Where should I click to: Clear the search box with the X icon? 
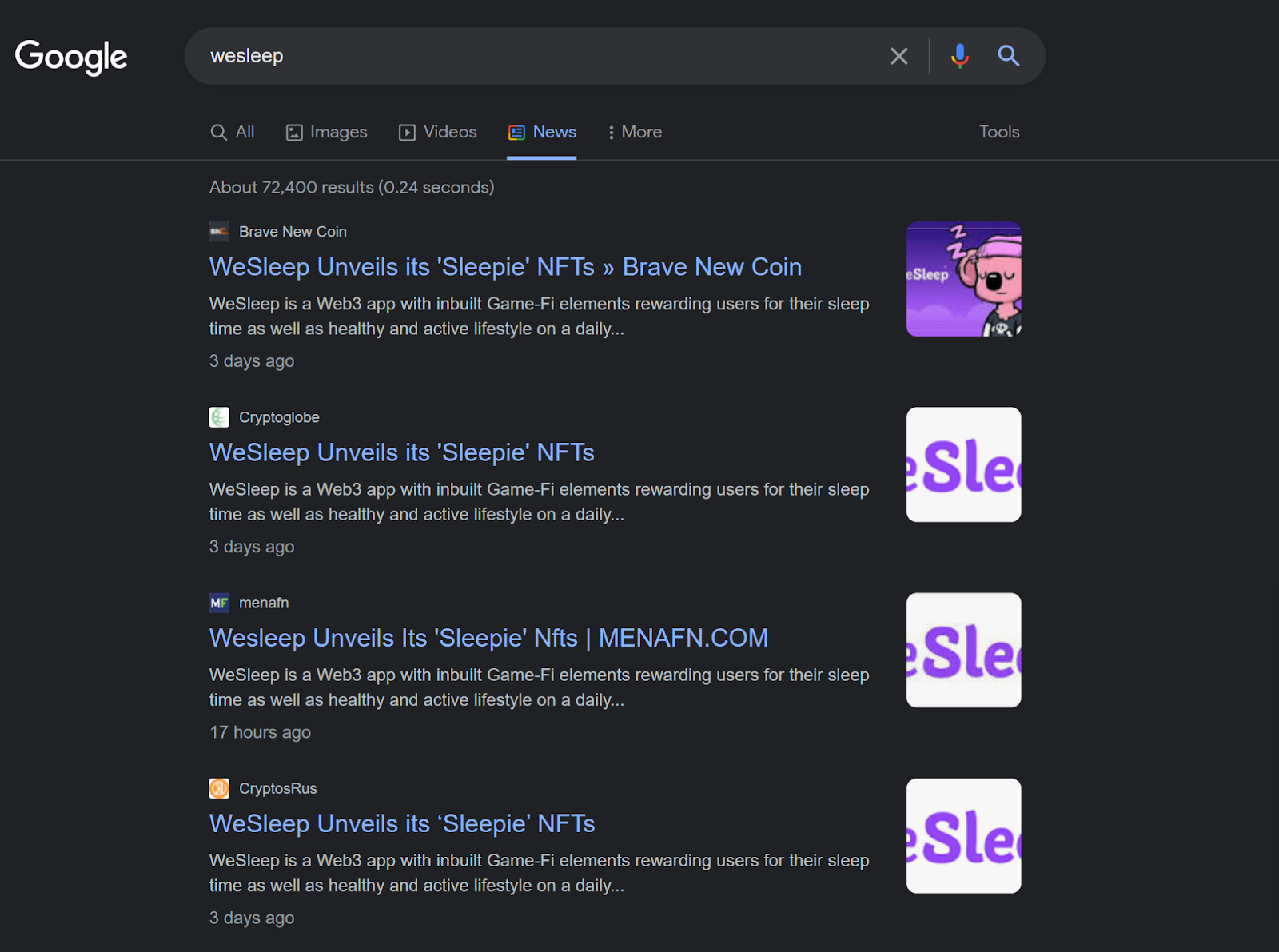click(898, 56)
